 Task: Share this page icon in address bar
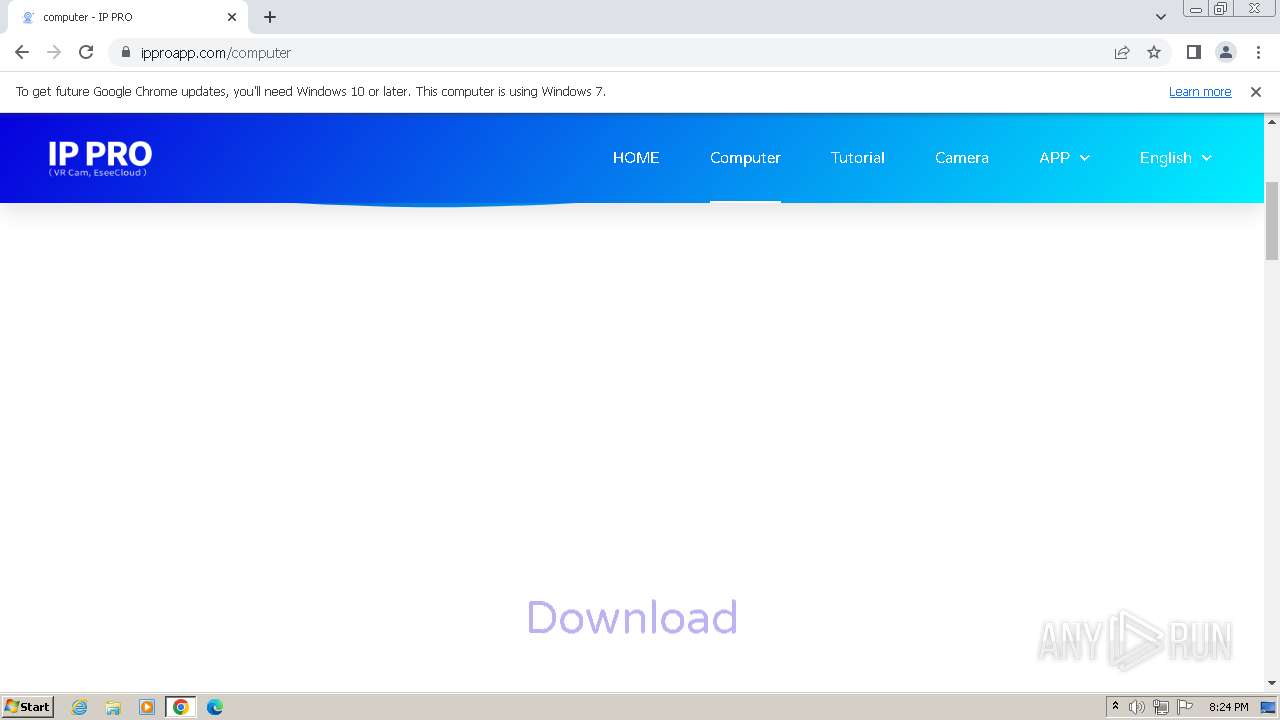1122,52
